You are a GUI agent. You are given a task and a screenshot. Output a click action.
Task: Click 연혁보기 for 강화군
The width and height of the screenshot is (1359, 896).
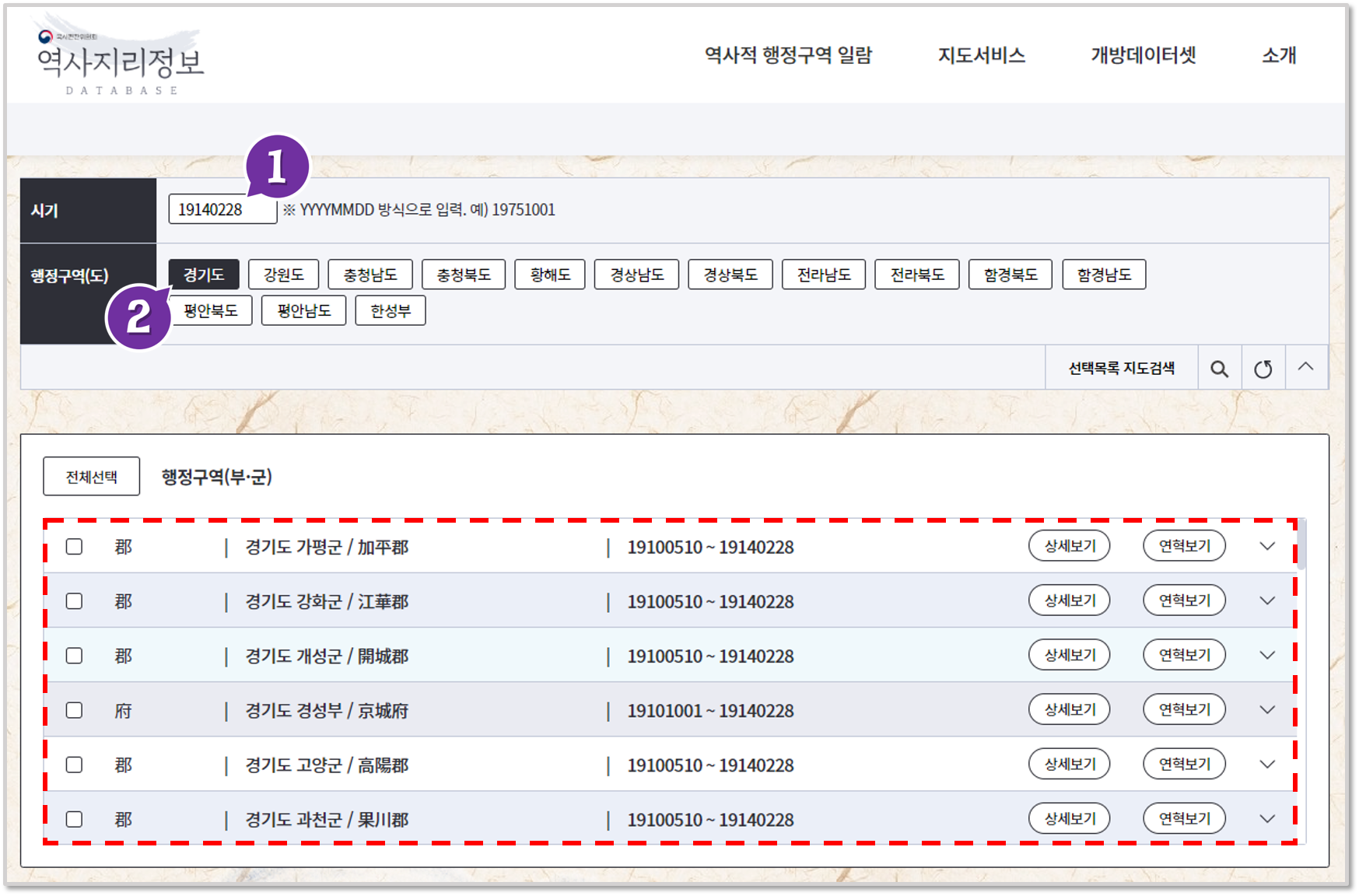[x=1184, y=600]
